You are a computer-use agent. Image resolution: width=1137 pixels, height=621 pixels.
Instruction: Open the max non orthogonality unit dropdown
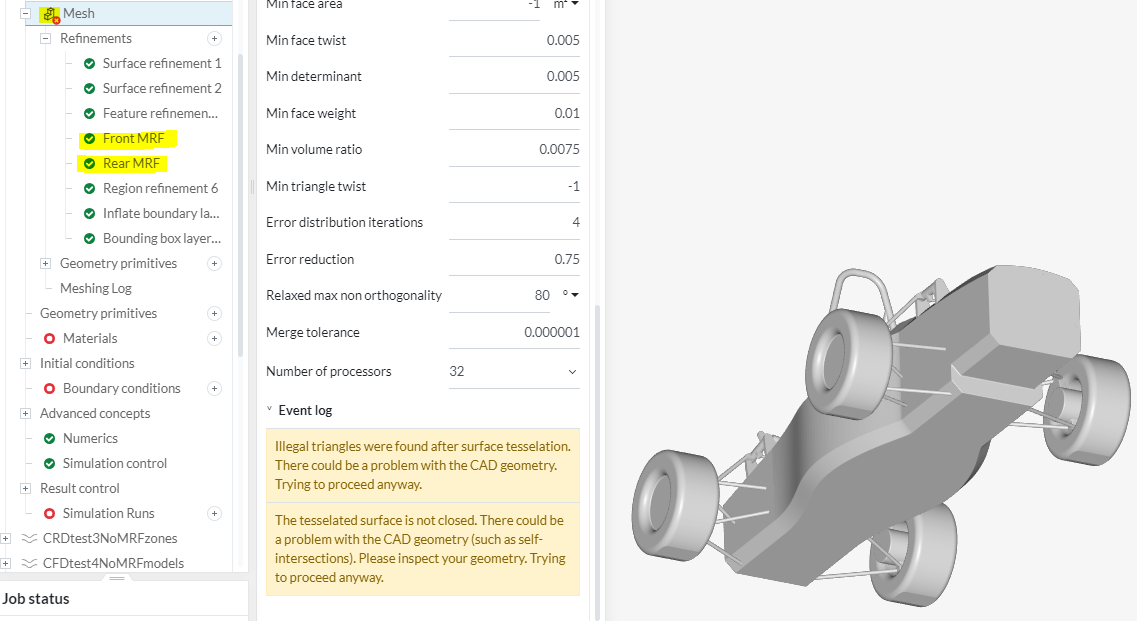point(571,295)
